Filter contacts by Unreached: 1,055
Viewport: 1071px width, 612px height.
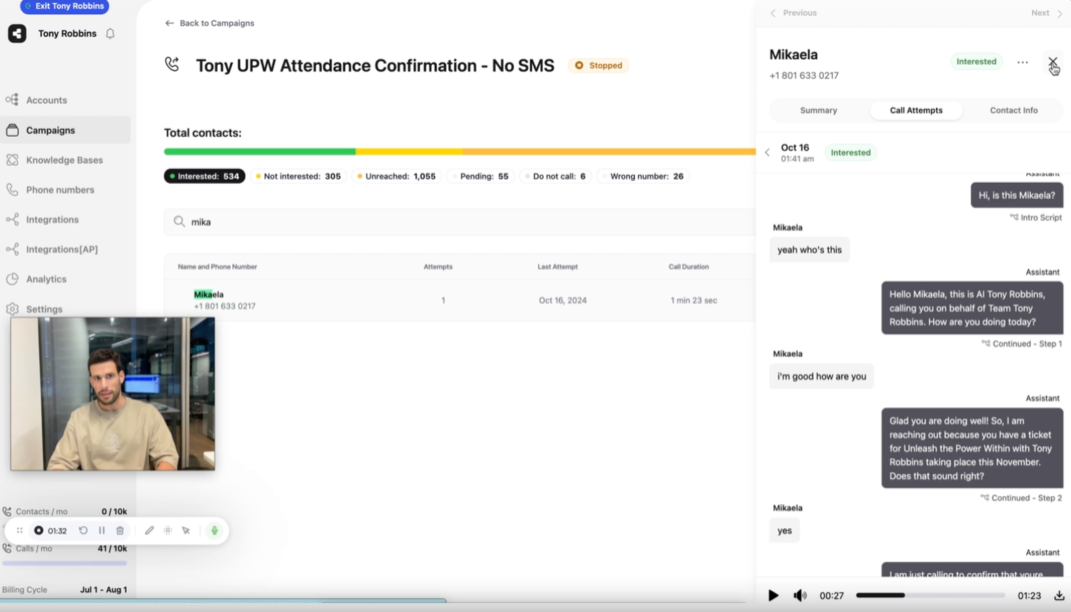[x=396, y=176]
